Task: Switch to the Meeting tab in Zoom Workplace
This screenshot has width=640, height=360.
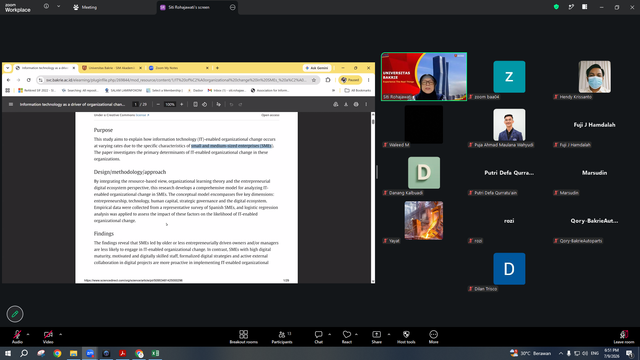Action: 85,7
